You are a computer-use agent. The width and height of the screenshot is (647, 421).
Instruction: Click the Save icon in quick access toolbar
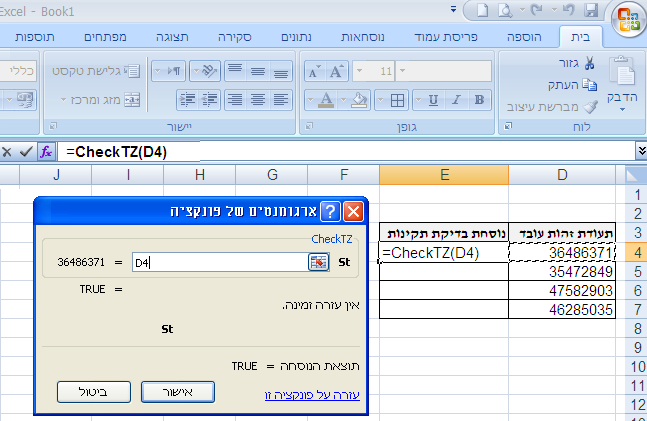pos(593,9)
